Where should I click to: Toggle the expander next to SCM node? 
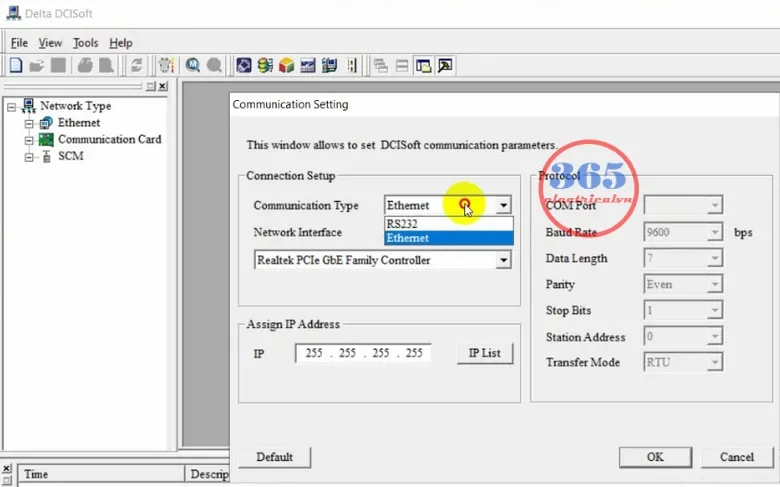click(29, 157)
